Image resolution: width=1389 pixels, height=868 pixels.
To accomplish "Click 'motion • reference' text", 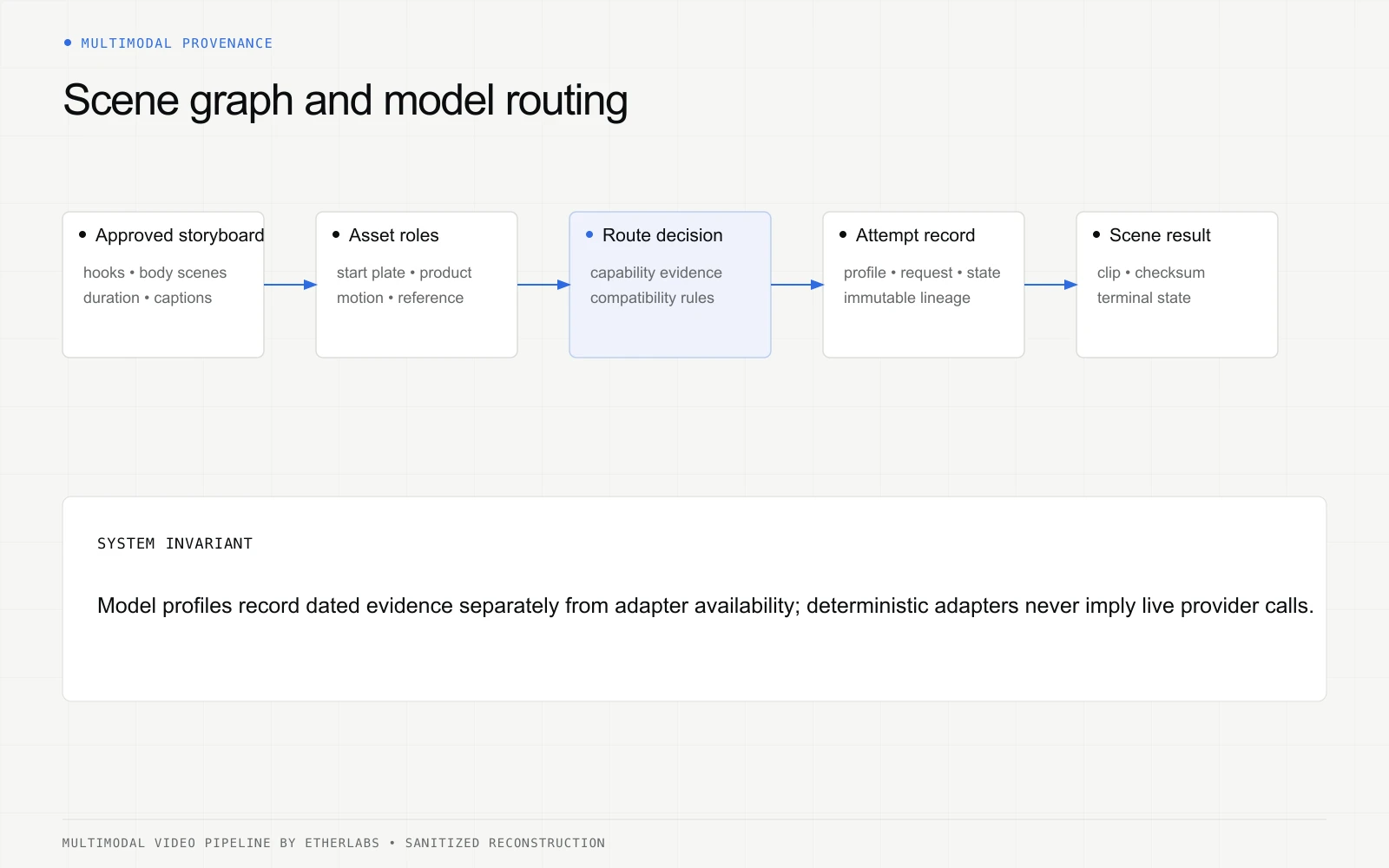I will pyautogui.click(x=400, y=298).
